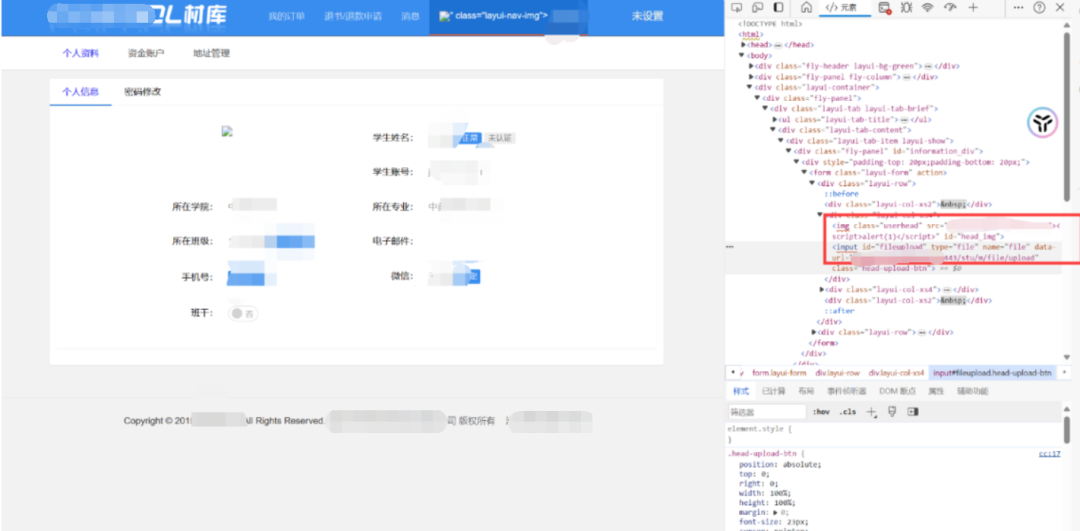Click the 未认证 status badge
Image resolution: width=1080 pixels, height=531 pixels.
point(500,138)
